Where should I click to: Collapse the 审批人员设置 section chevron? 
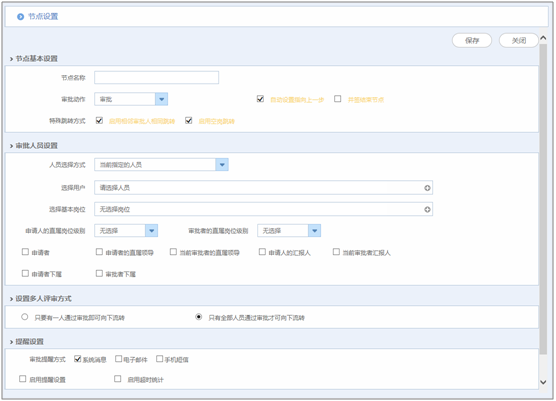[11, 146]
